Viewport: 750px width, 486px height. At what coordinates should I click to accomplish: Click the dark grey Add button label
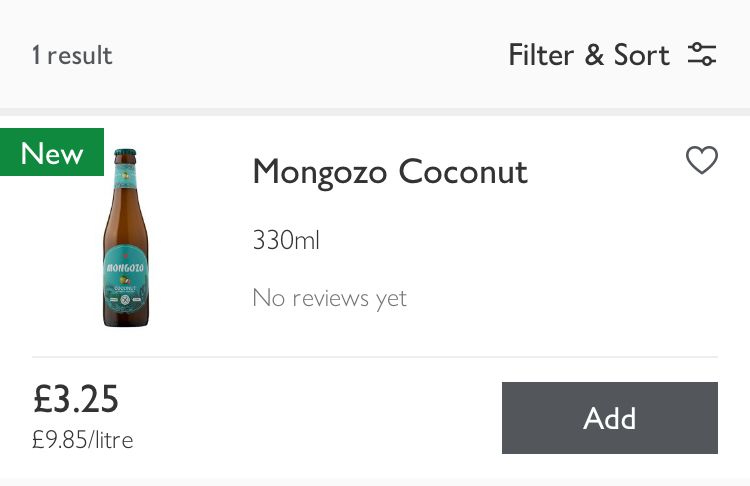609,418
